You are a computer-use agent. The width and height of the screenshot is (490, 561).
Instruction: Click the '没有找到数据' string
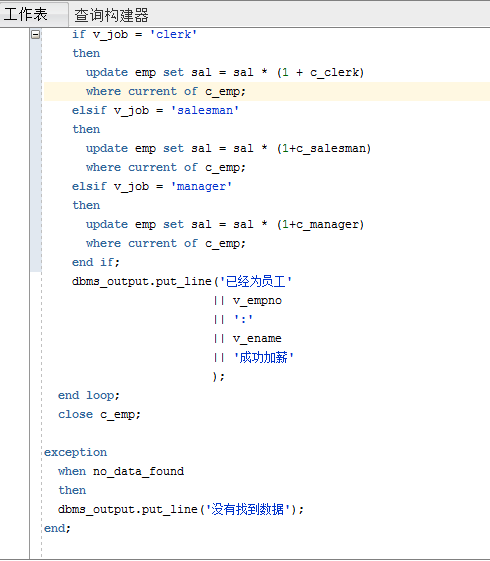(x=248, y=509)
